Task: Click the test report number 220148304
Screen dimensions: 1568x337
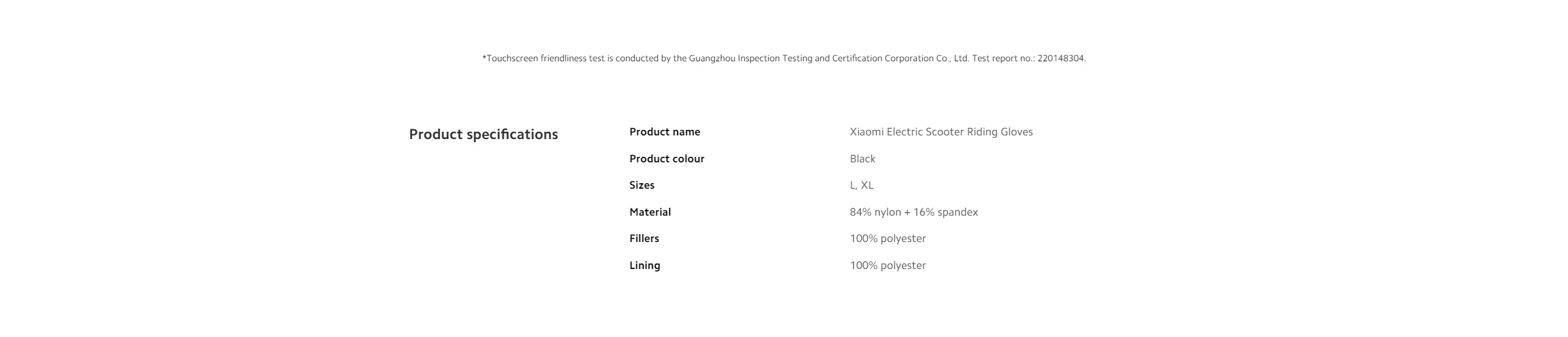Action: pos(1061,59)
